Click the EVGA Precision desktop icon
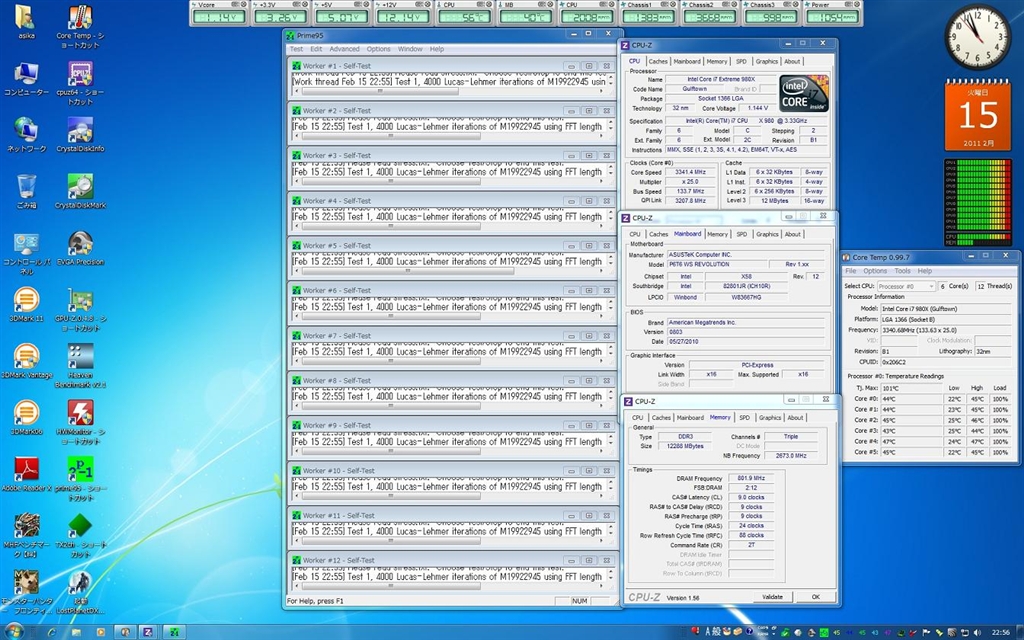1024x640 pixels. coord(81,245)
